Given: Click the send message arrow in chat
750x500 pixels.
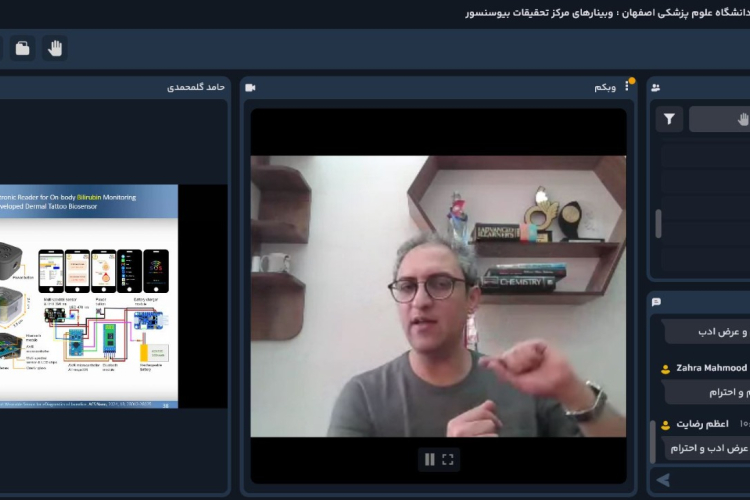Looking at the screenshot, I should (662, 481).
